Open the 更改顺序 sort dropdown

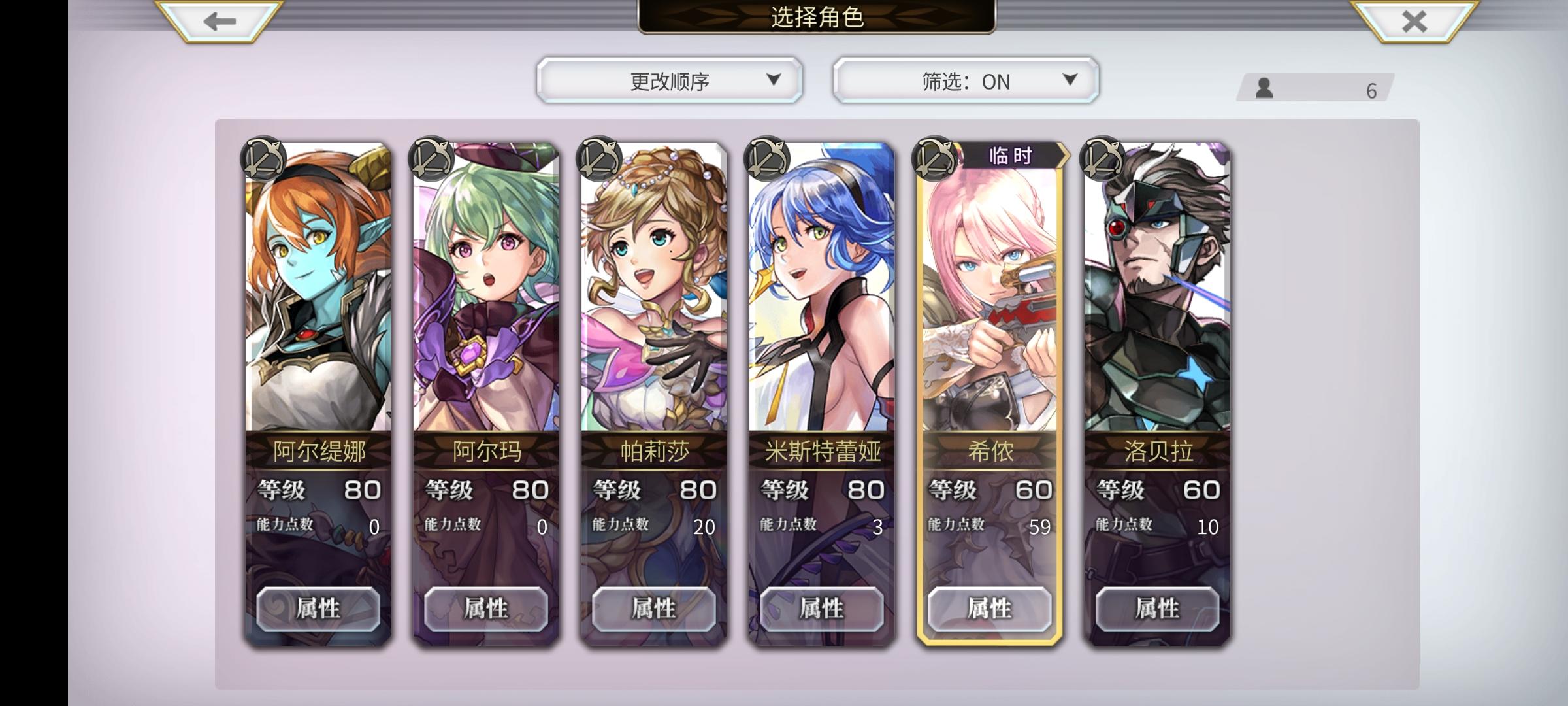(x=670, y=80)
